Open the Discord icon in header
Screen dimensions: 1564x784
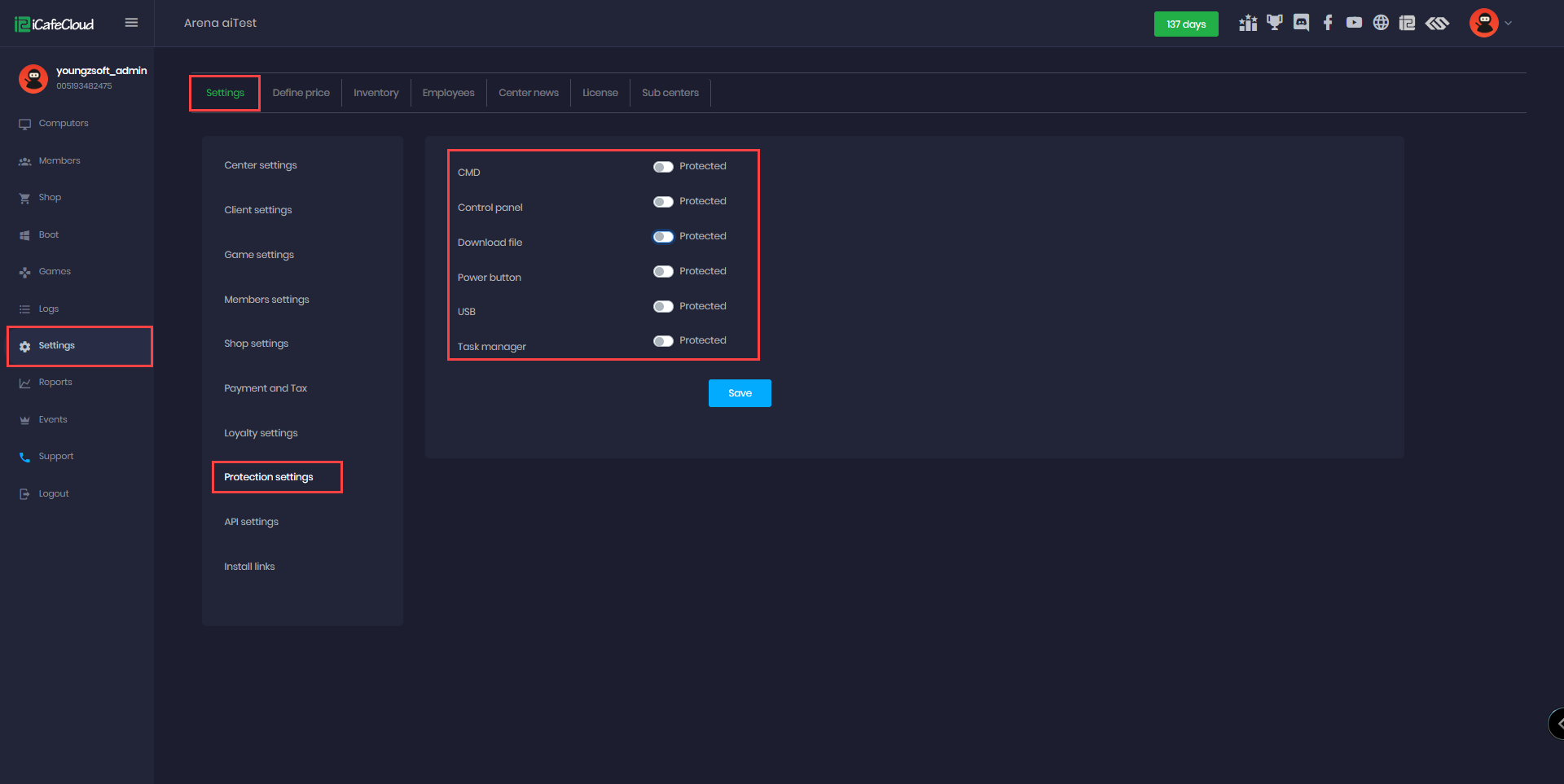click(1301, 23)
